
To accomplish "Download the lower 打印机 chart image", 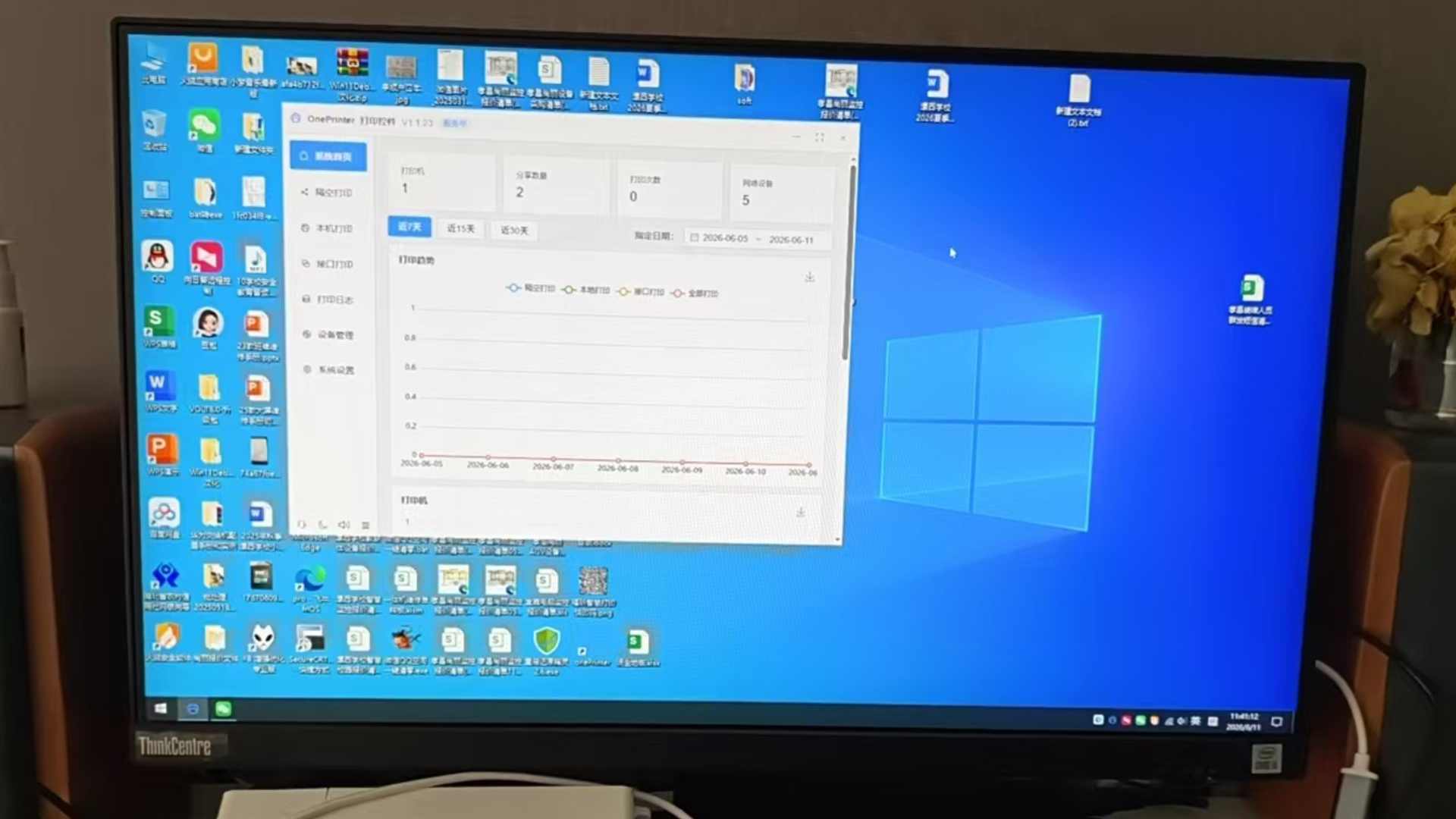I will pyautogui.click(x=800, y=512).
